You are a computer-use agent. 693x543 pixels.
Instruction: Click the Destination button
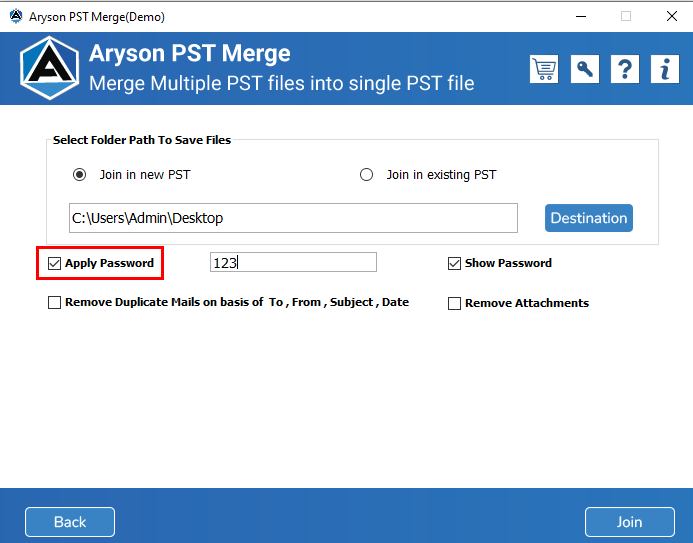(x=589, y=218)
